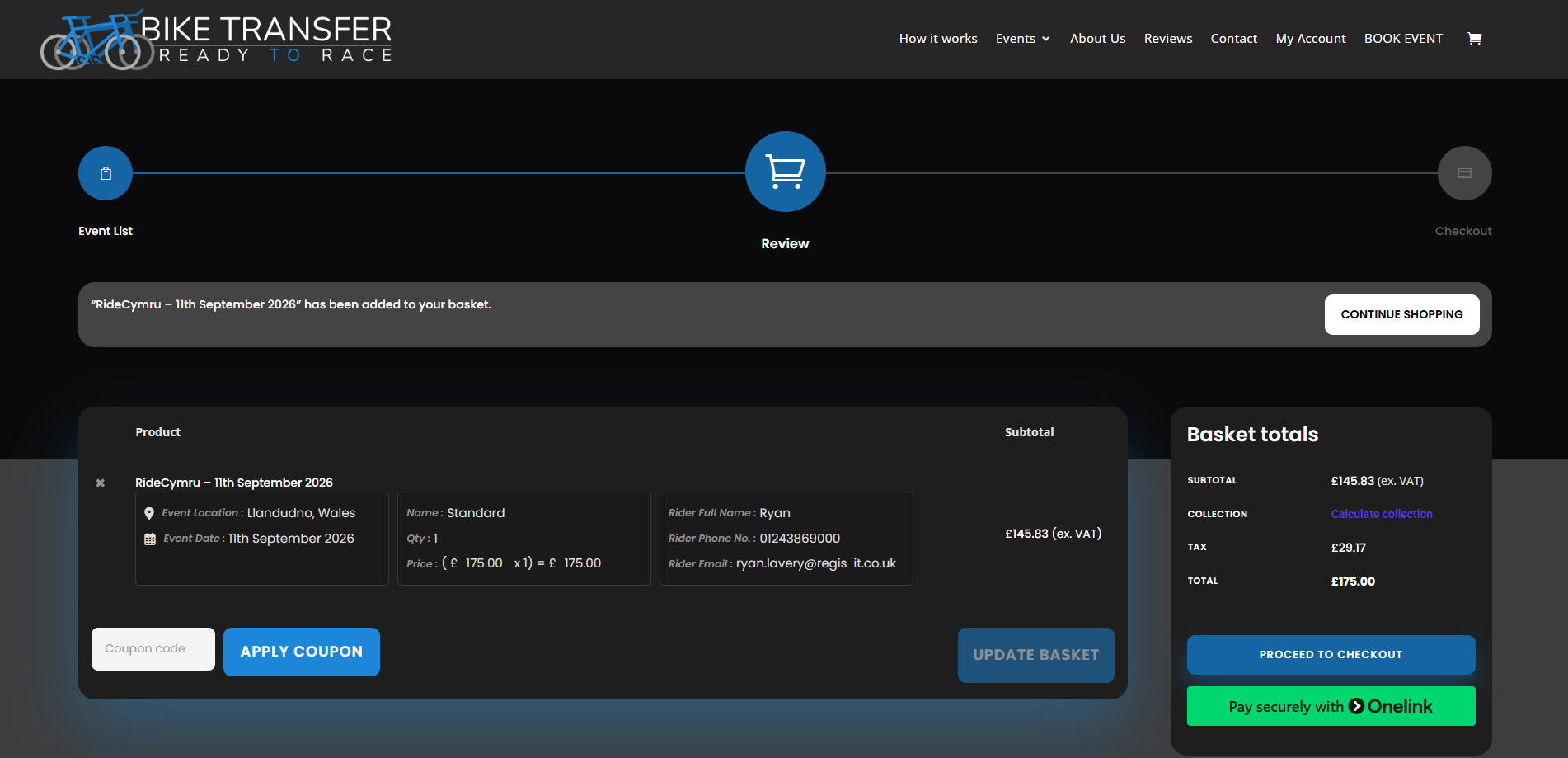Click the Rider Full Name value Ryan
Viewport: 1568px width, 758px height.
pyautogui.click(x=775, y=513)
